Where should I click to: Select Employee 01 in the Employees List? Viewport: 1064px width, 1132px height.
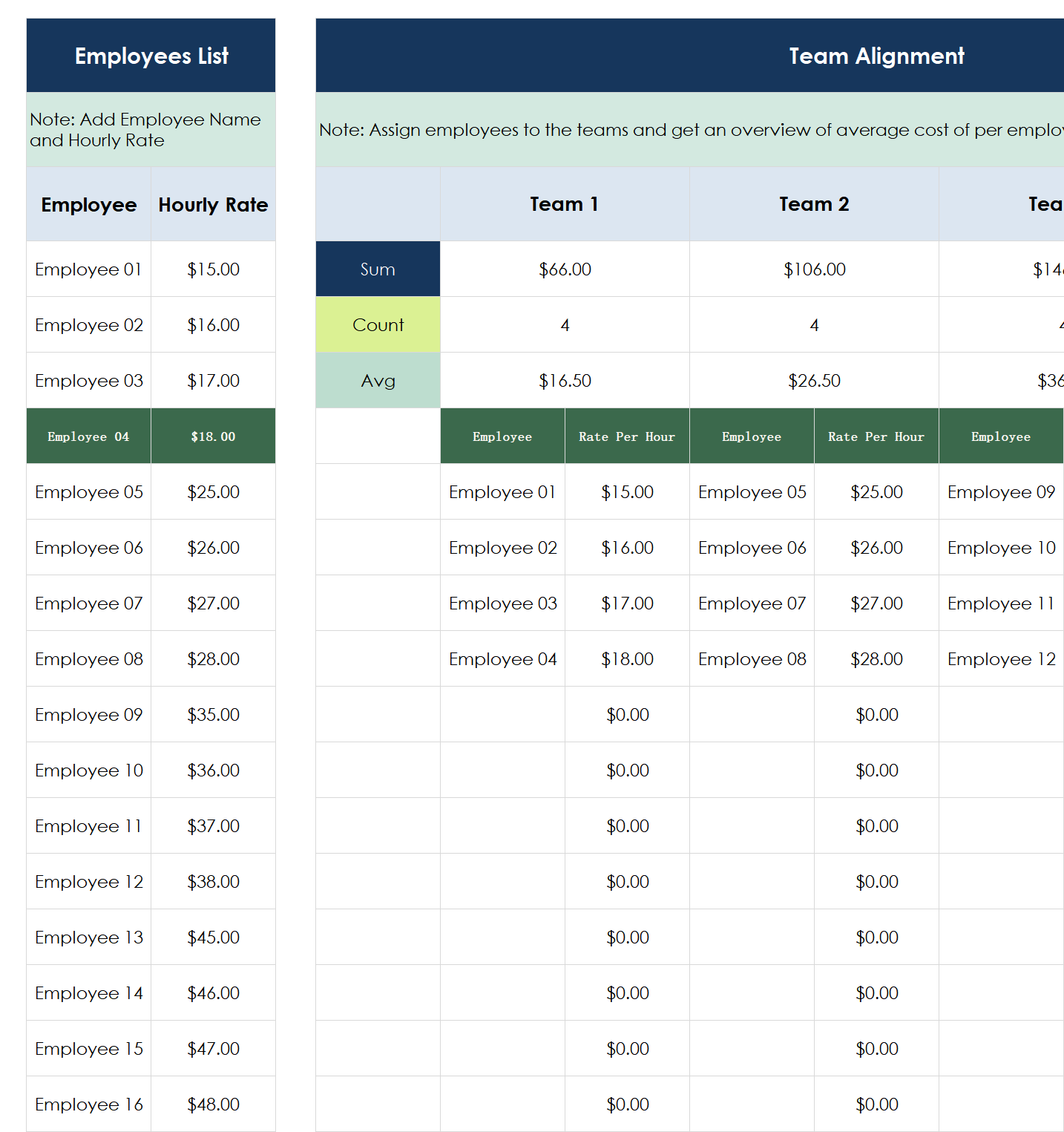point(89,269)
